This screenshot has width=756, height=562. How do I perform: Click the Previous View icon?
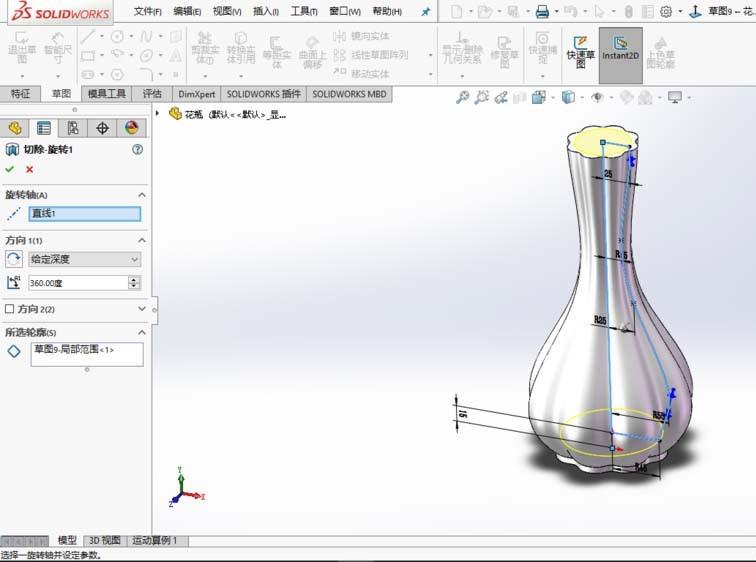[x=501, y=98]
